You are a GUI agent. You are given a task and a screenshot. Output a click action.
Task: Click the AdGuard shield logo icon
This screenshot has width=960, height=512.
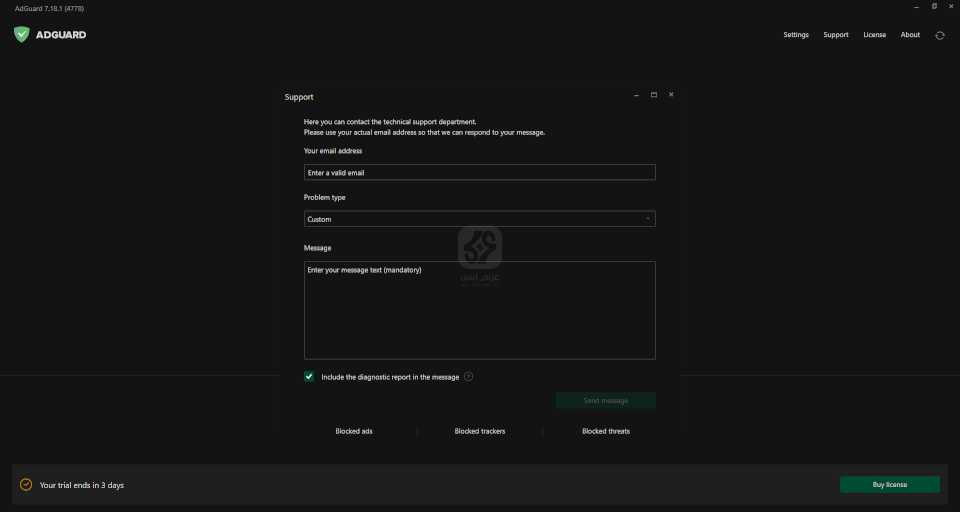coord(21,34)
